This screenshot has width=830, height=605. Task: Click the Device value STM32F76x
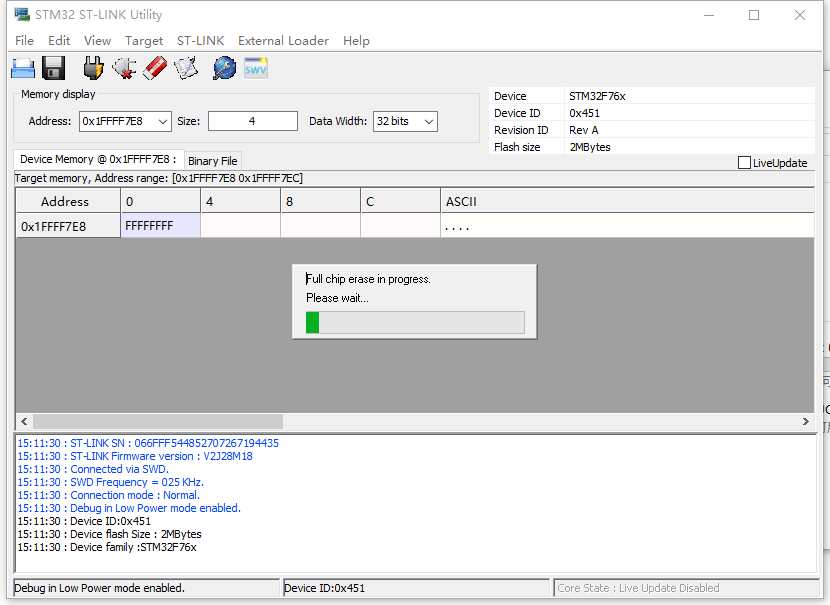pos(597,96)
